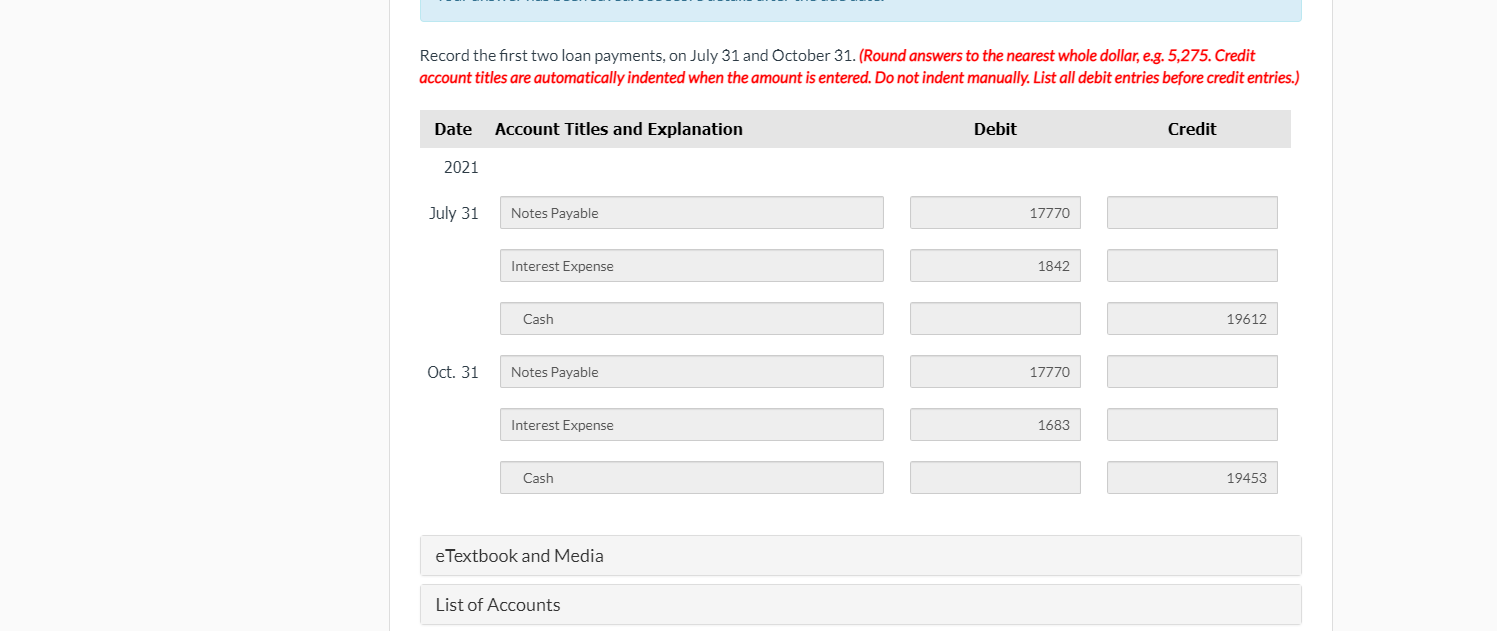Select the credit amount field showing 19453
The height and width of the screenshot is (631, 1497).
pyautogui.click(x=1191, y=477)
